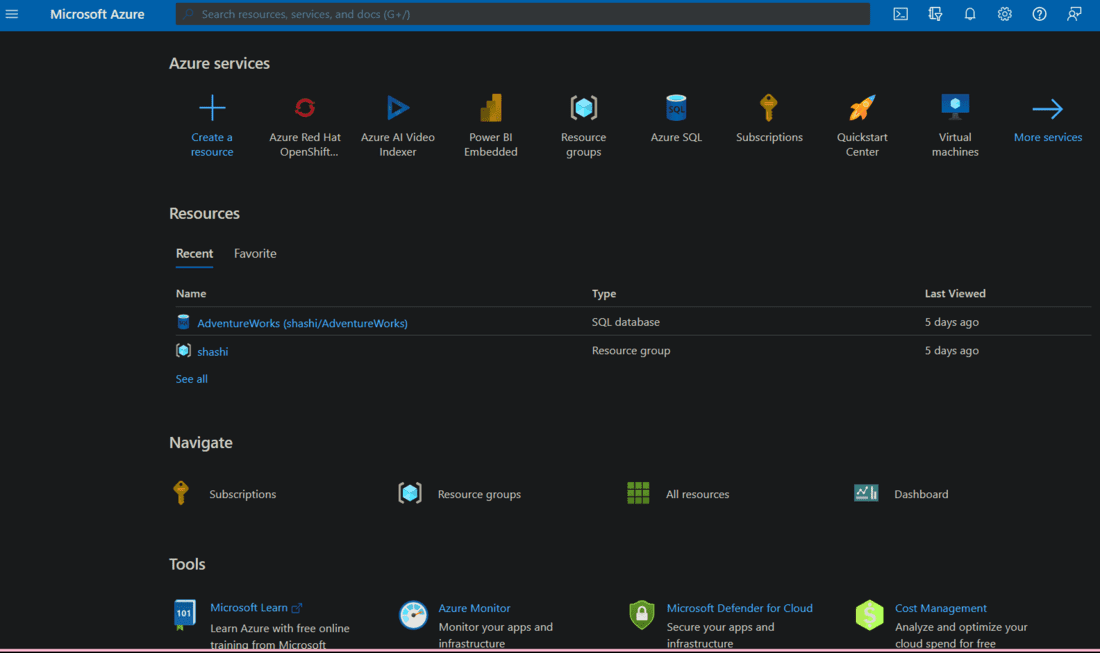Open the hamburger portal menu

(12, 14)
